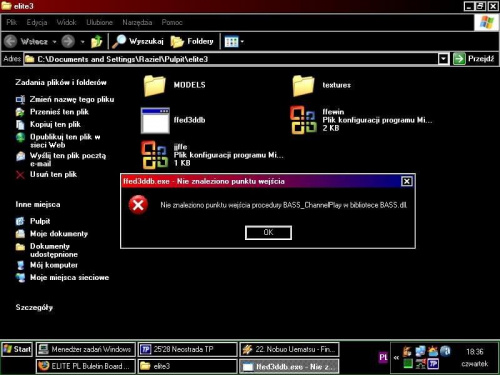The width and height of the screenshot is (500, 375).
Task: Expand the Views dropdown arrow
Action: [242, 42]
